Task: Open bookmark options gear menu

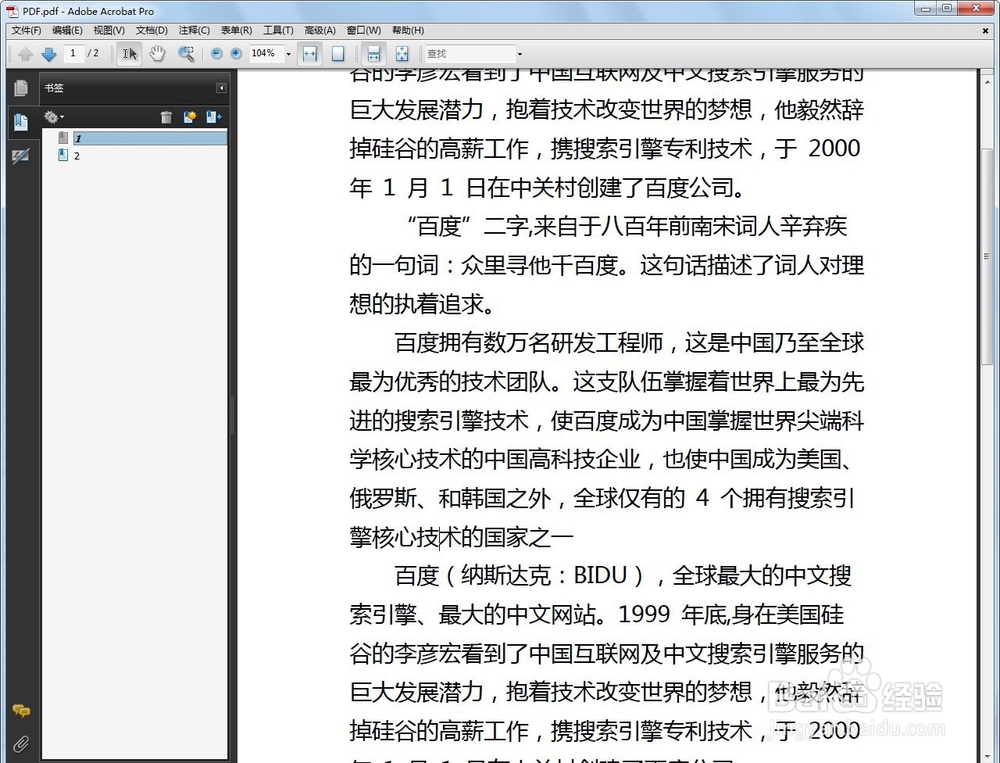Action: 54,117
